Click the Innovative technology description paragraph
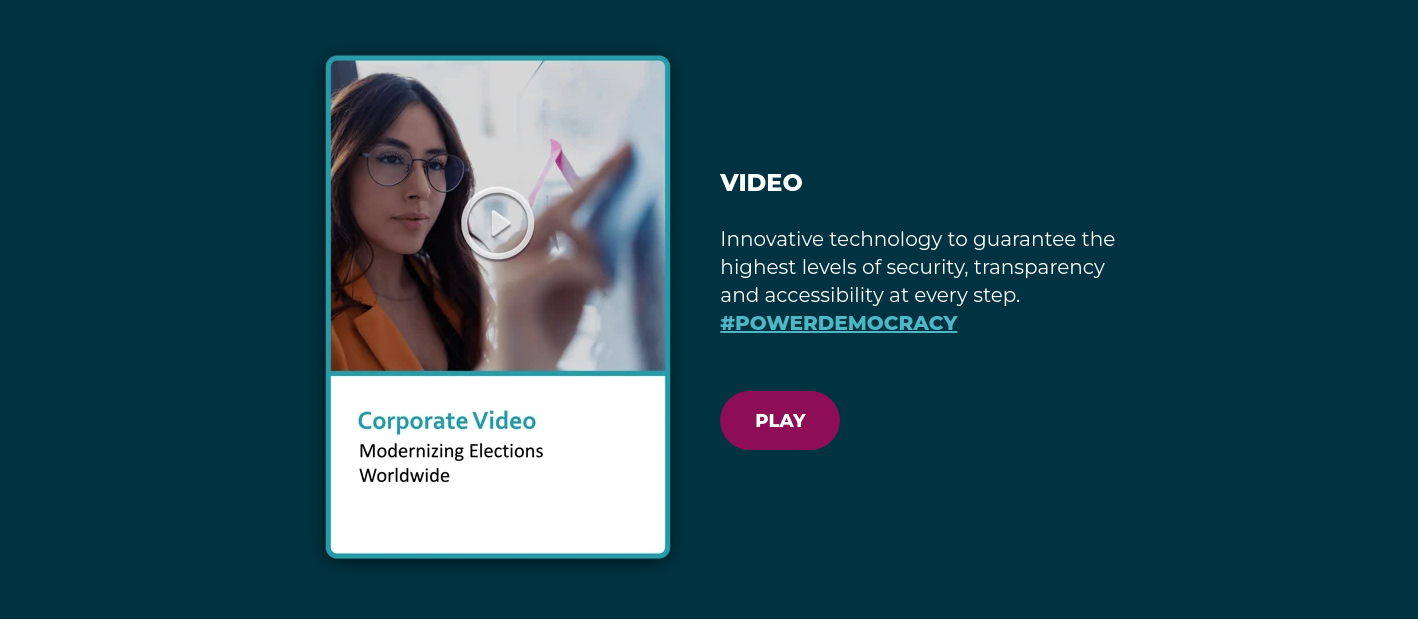 [x=918, y=267]
